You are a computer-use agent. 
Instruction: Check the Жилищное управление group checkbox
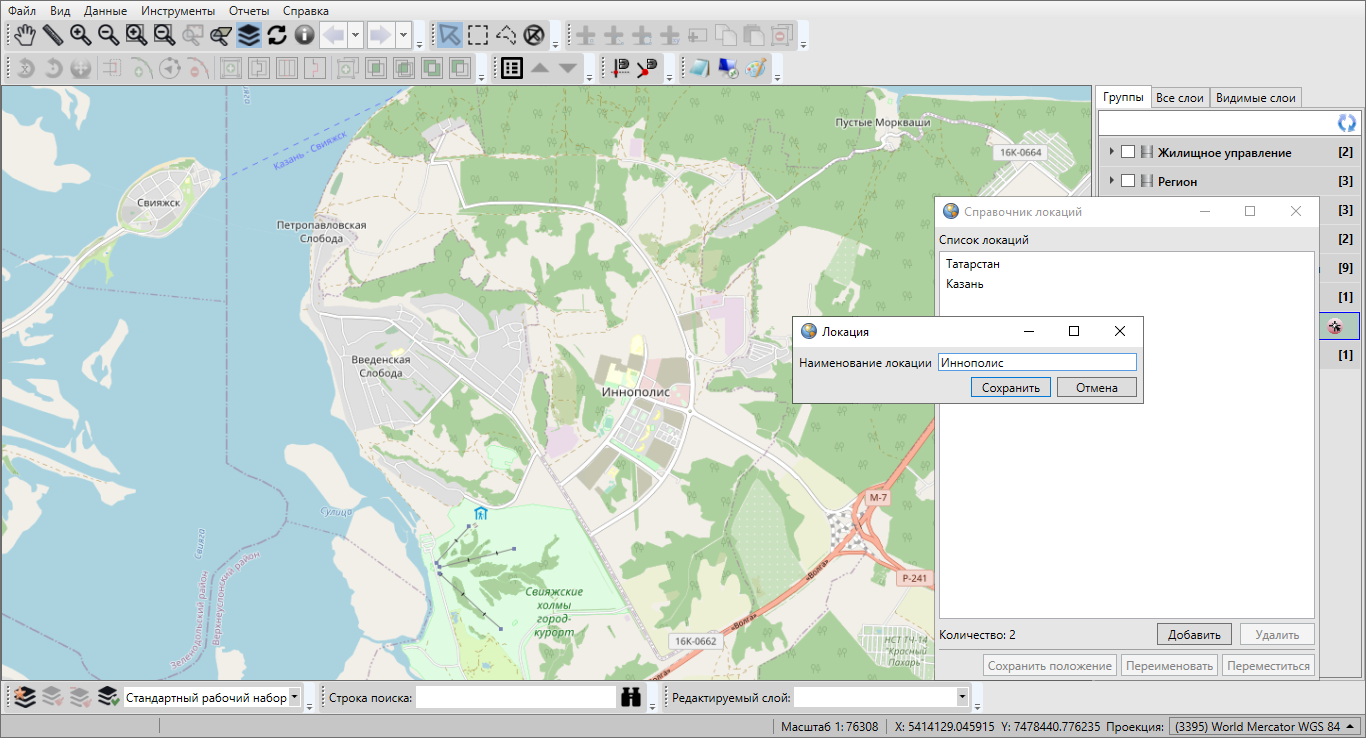(1128, 153)
